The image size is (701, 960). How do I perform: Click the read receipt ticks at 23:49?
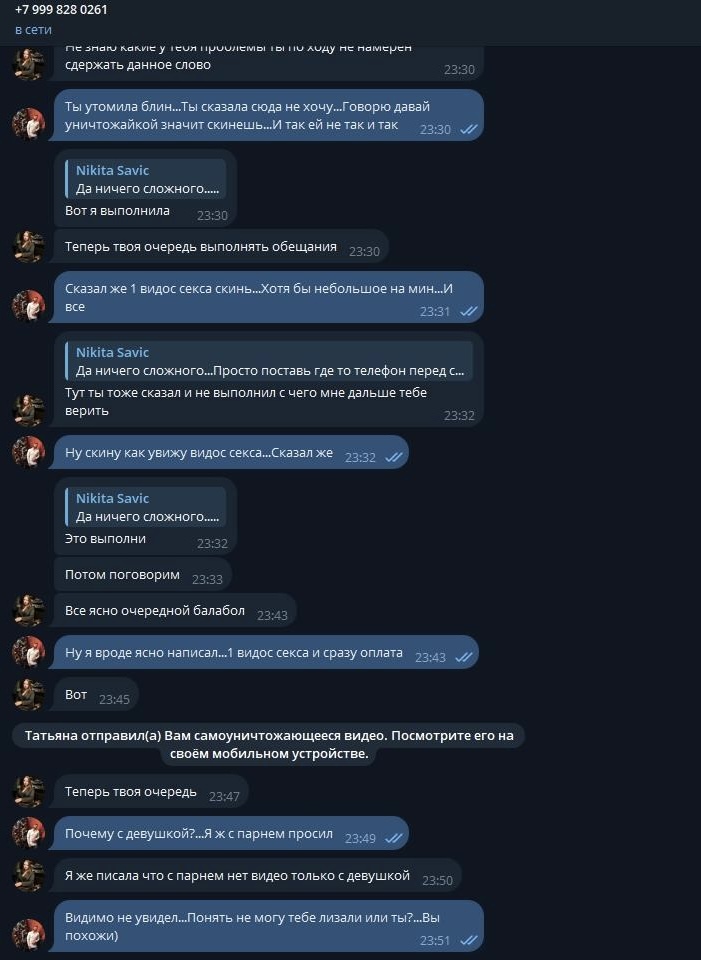(393, 838)
